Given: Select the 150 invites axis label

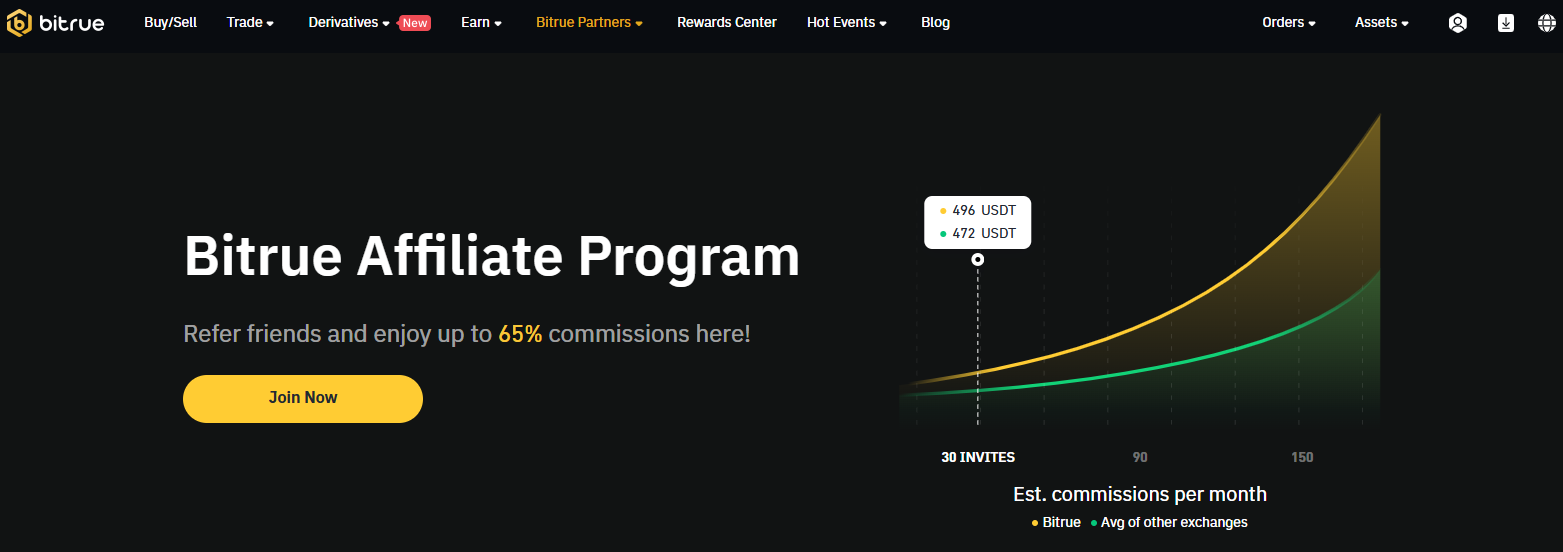Looking at the screenshot, I should pyautogui.click(x=1302, y=457).
